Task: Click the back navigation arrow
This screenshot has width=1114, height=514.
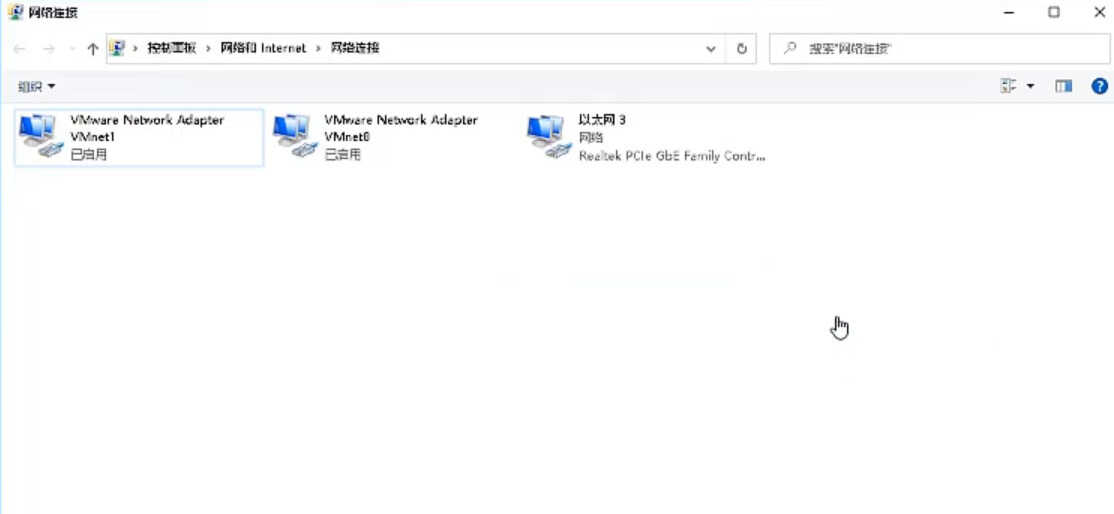Action: [x=19, y=48]
